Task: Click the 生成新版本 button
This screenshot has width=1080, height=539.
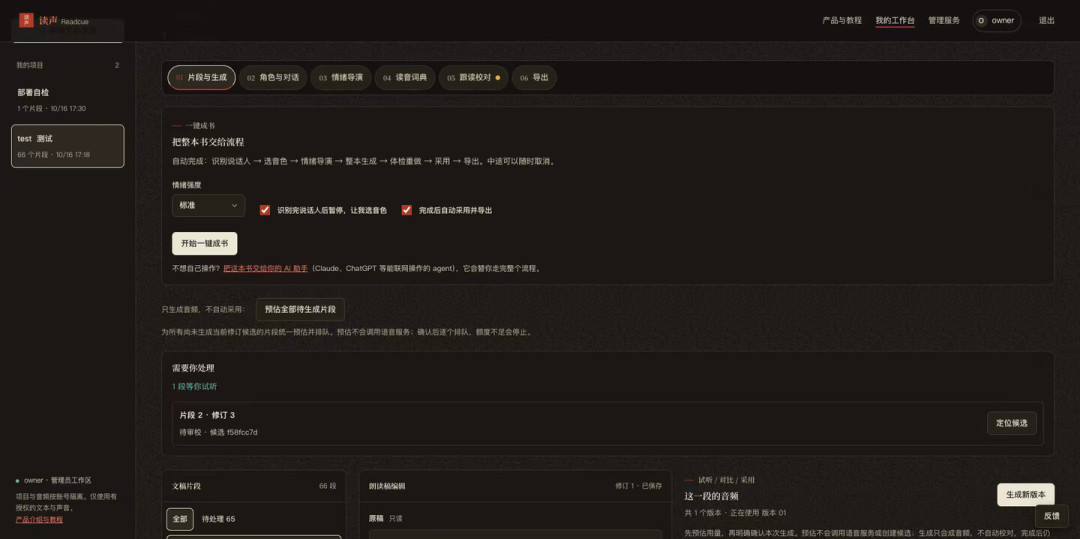Action: [x=1026, y=494]
